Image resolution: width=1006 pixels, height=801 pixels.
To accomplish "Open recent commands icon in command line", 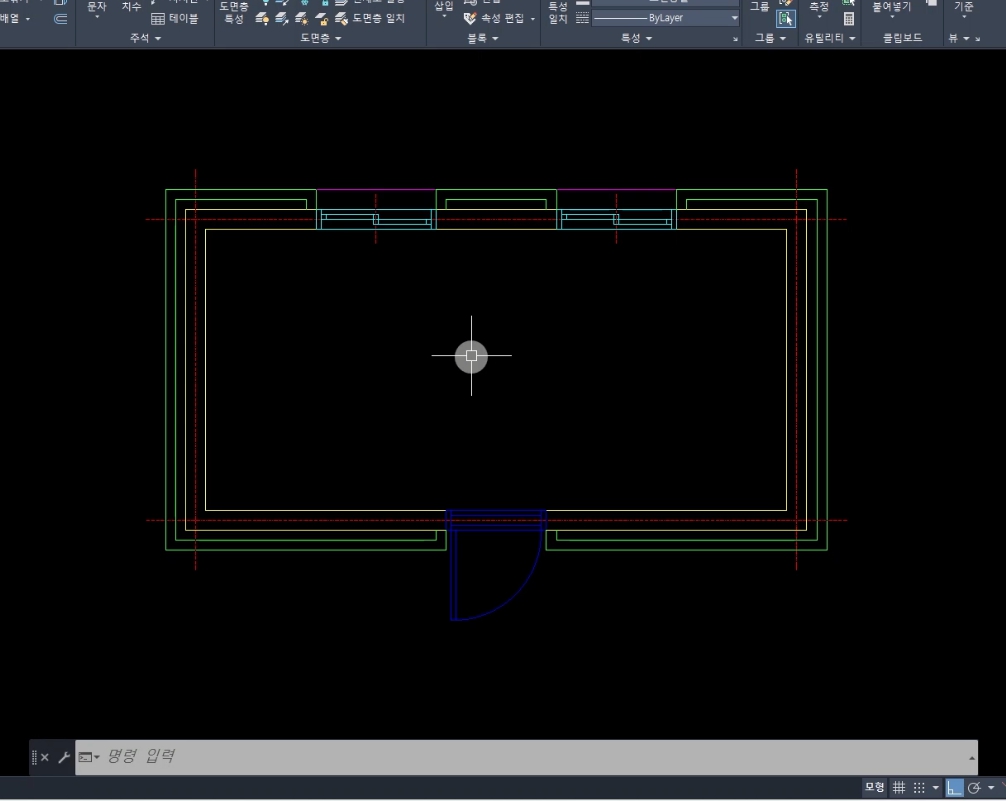I will tap(88, 757).
